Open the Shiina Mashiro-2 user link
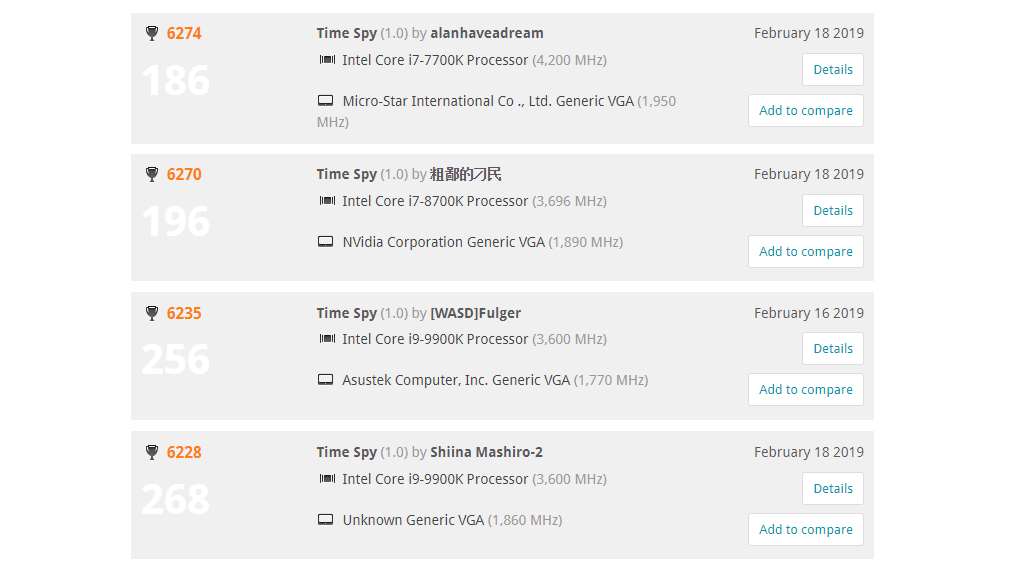 [x=486, y=452]
